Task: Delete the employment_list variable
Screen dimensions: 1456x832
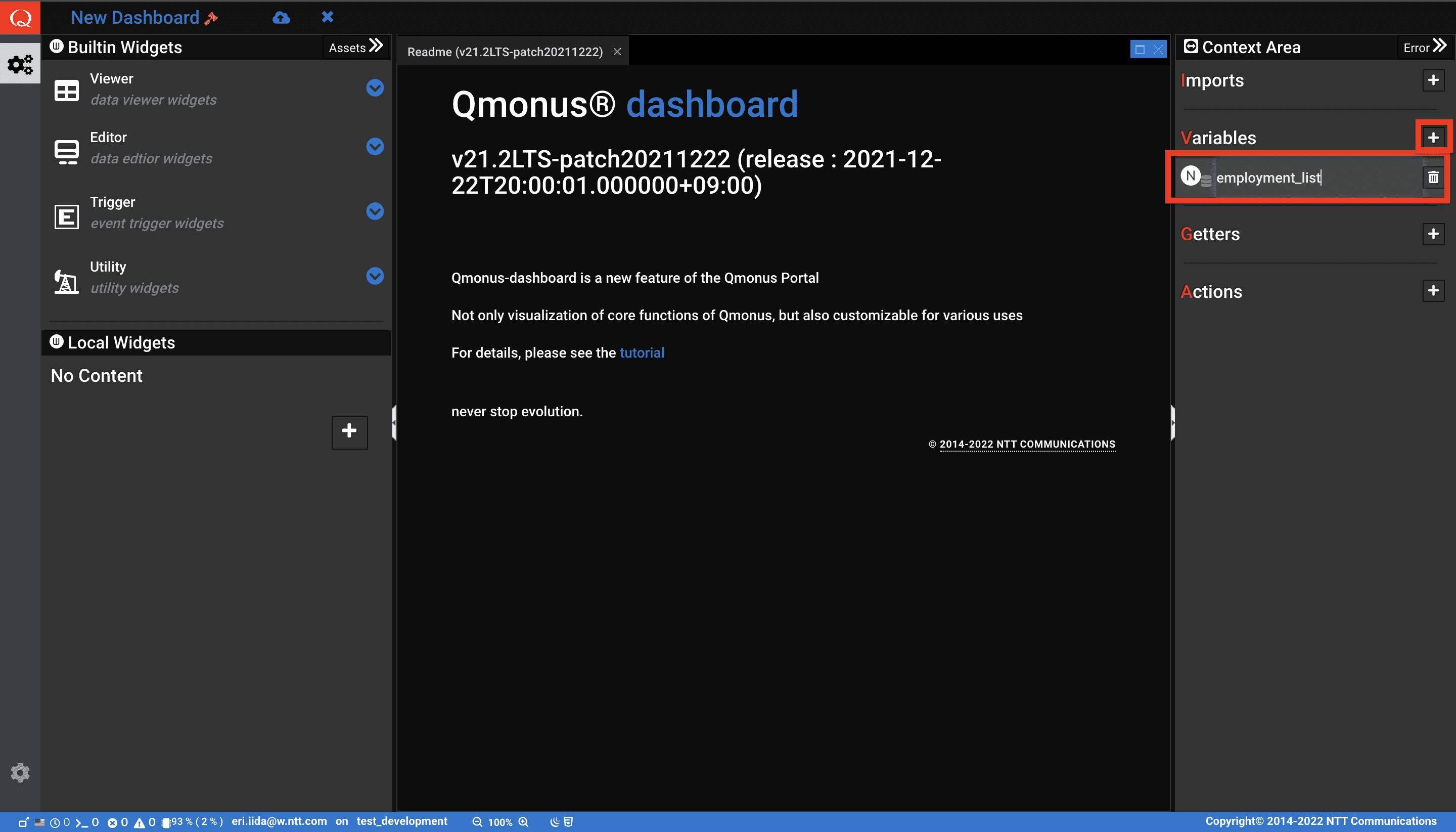Action: pyautogui.click(x=1433, y=178)
